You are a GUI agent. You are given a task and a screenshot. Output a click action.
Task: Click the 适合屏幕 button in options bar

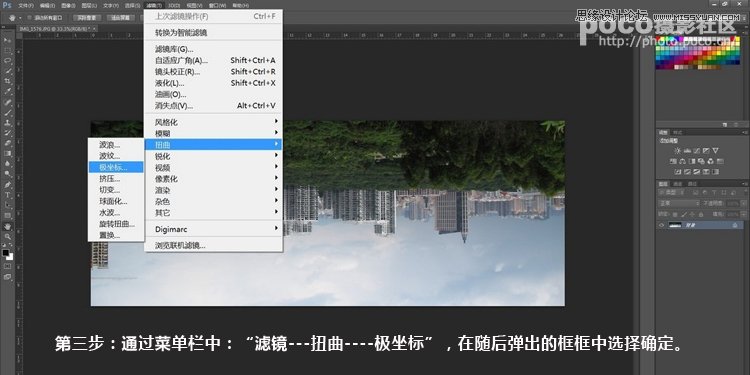(x=120, y=18)
